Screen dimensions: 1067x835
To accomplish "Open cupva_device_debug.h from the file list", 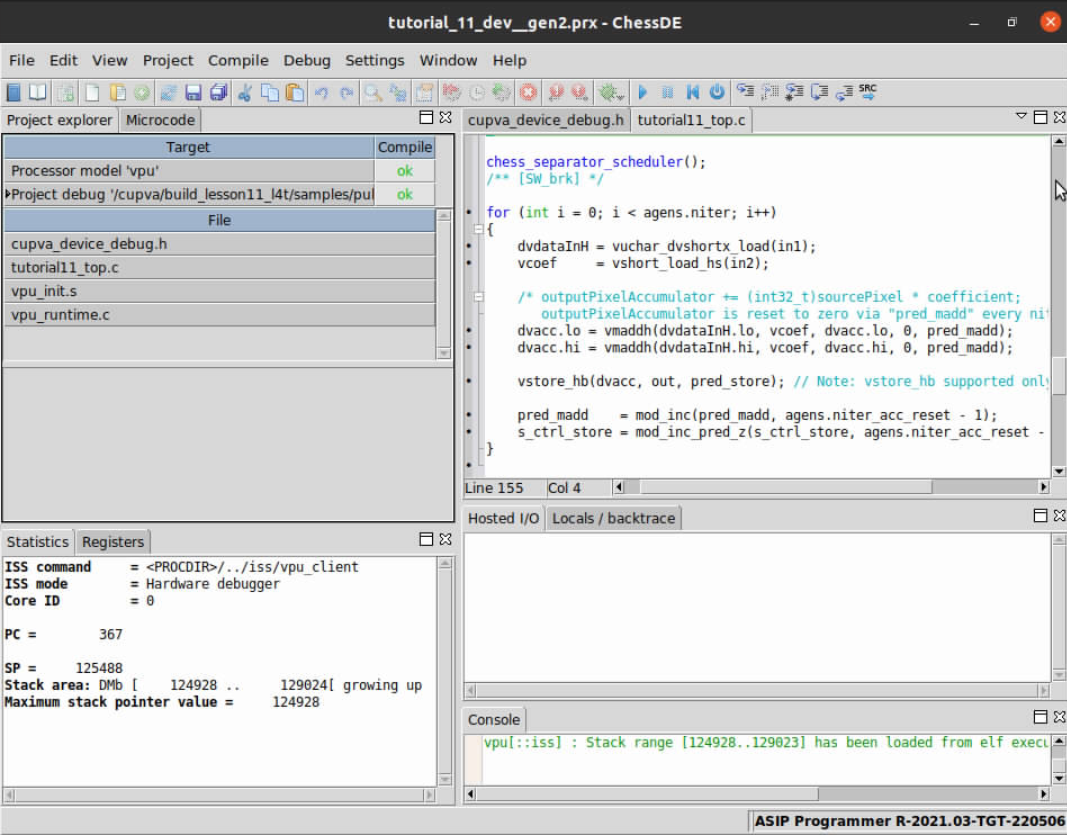I will coord(89,244).
